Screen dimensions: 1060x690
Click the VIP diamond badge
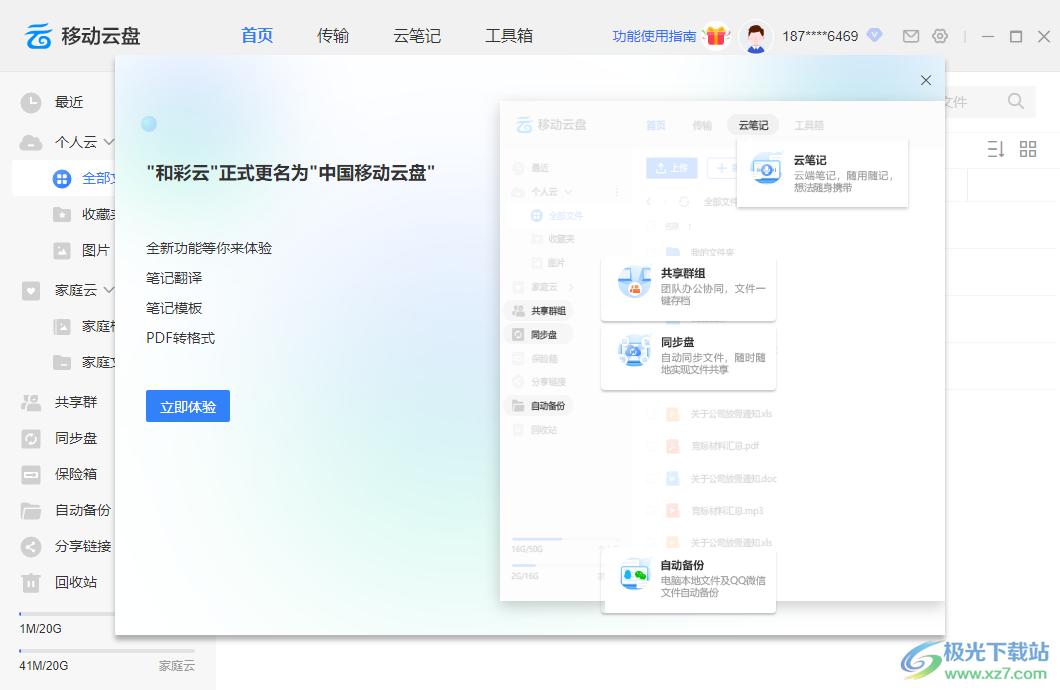tap(875, 35)
